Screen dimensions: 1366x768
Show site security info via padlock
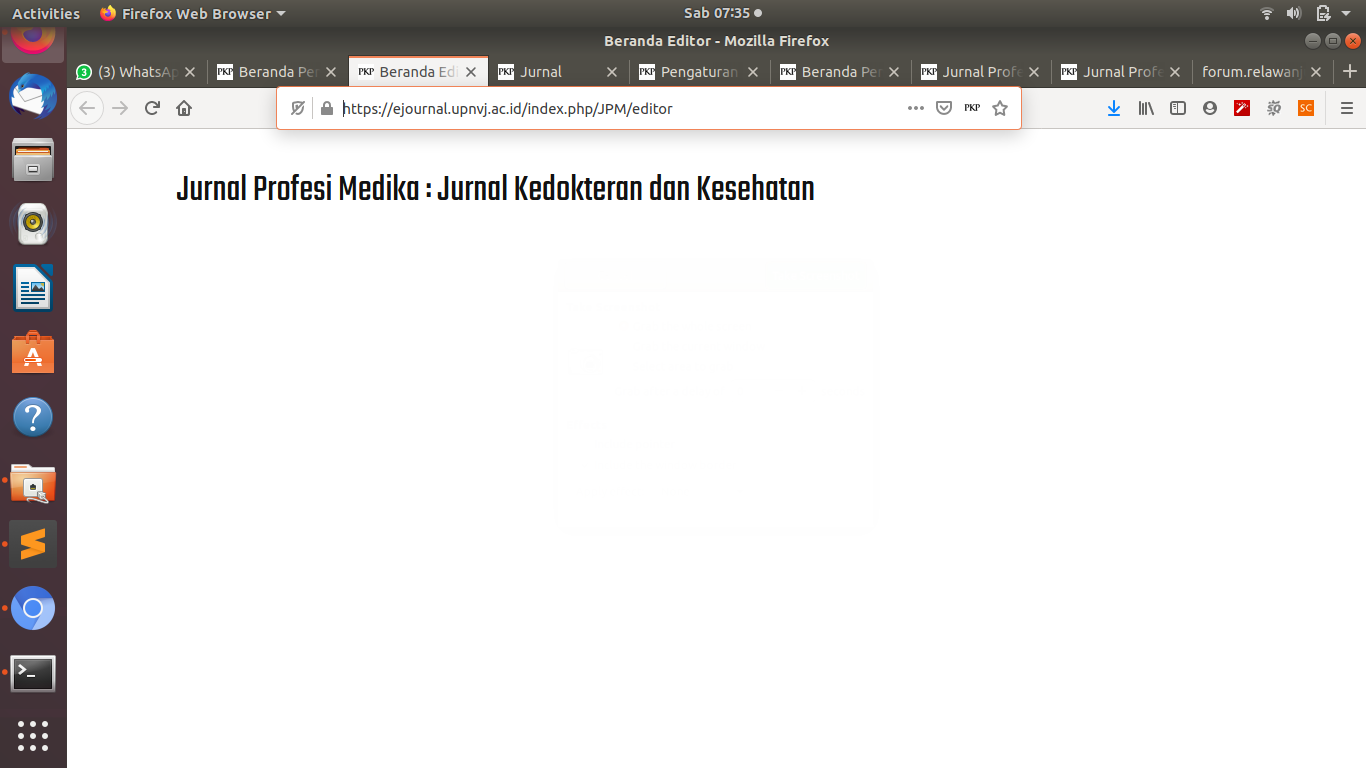point(325,108)
